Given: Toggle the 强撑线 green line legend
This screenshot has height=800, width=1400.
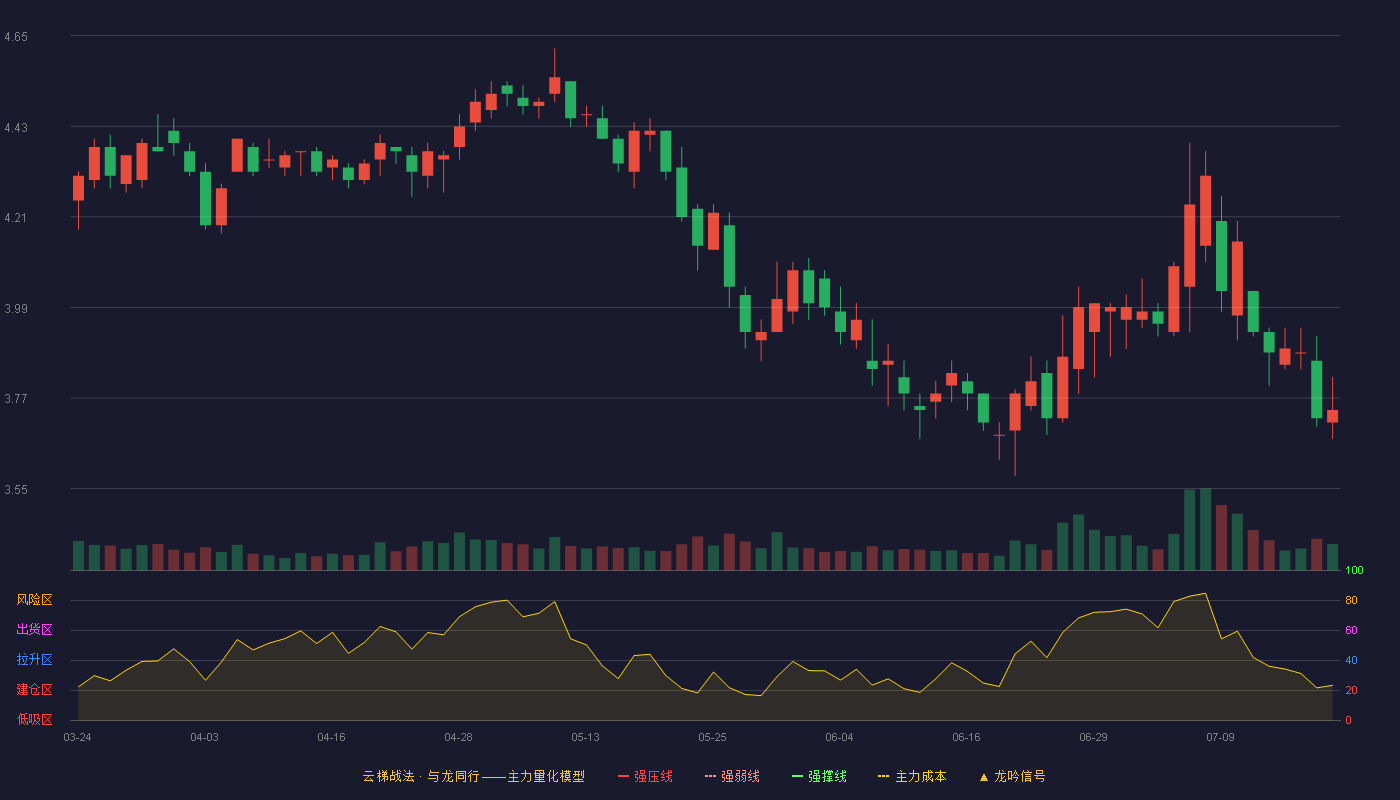Looking at the screenshot, I should [819, 776].
